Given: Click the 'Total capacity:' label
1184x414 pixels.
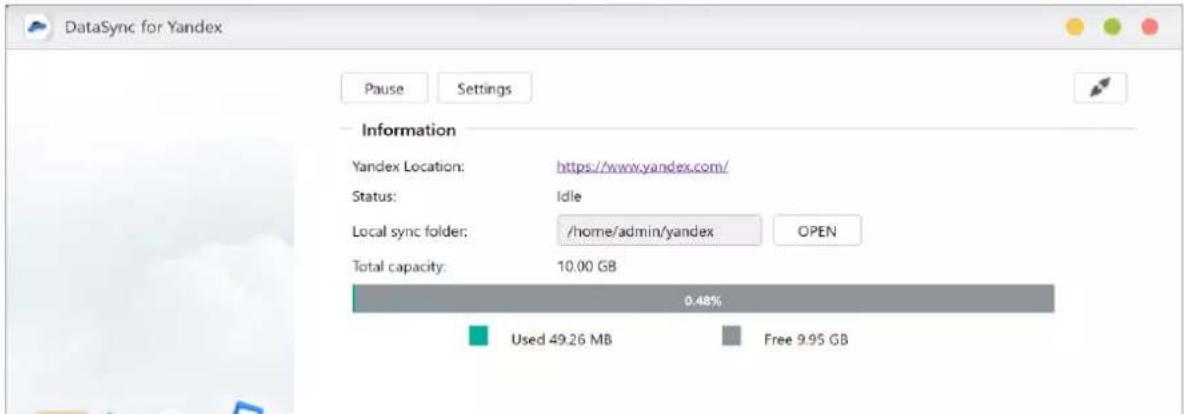Looking at the screenshot, I should pos(399,266).
